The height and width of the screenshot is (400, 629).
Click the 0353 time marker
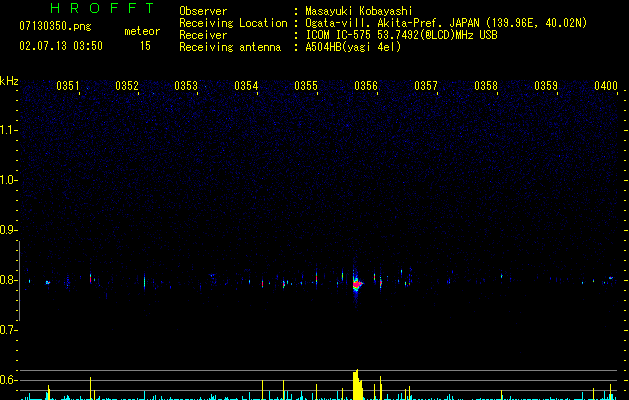point(186,86)
